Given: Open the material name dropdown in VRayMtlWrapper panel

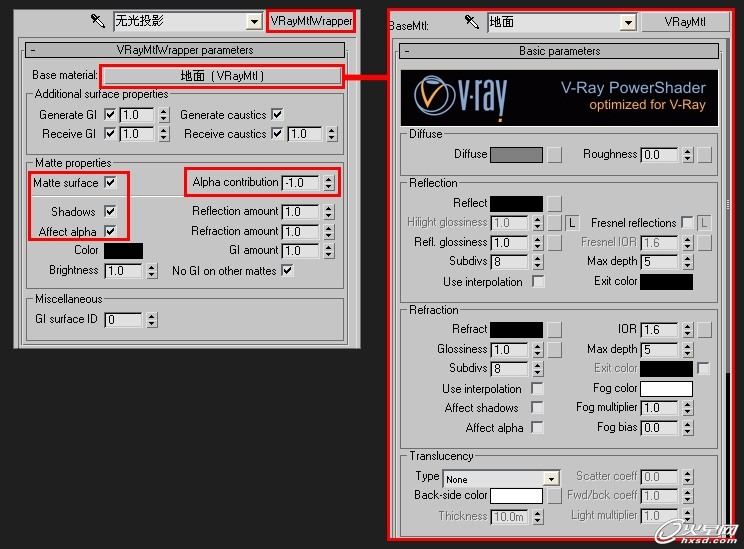Looking at the screenshot, I should 254,21.
